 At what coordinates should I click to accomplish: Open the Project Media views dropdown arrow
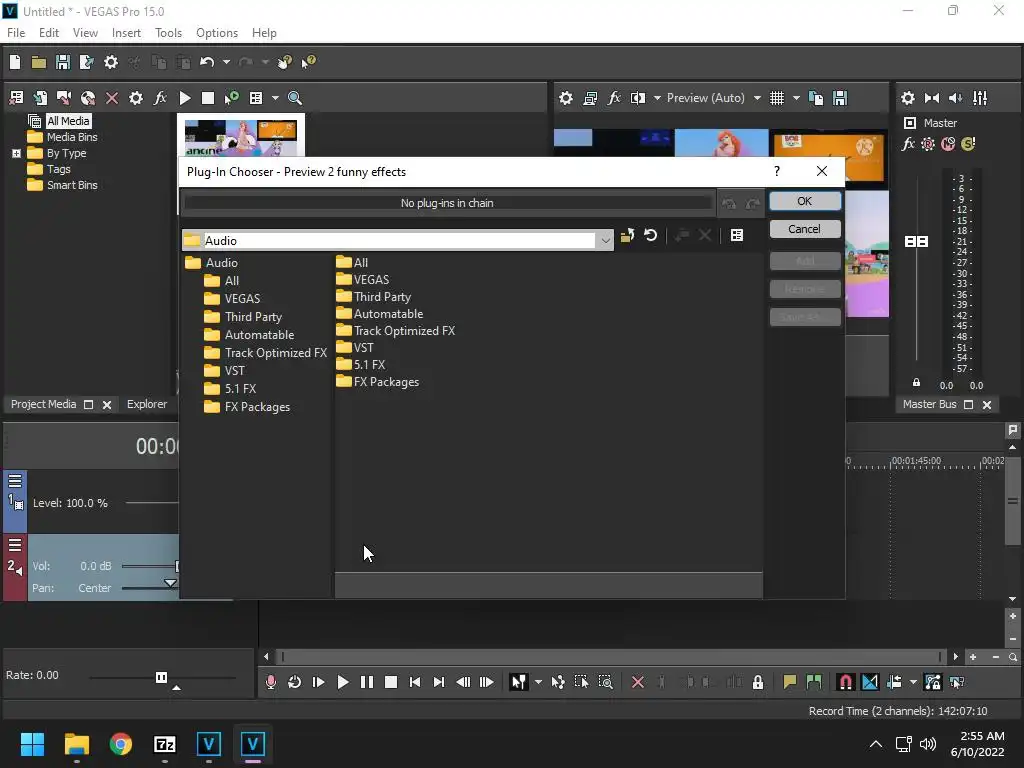[x=275, y=98]
